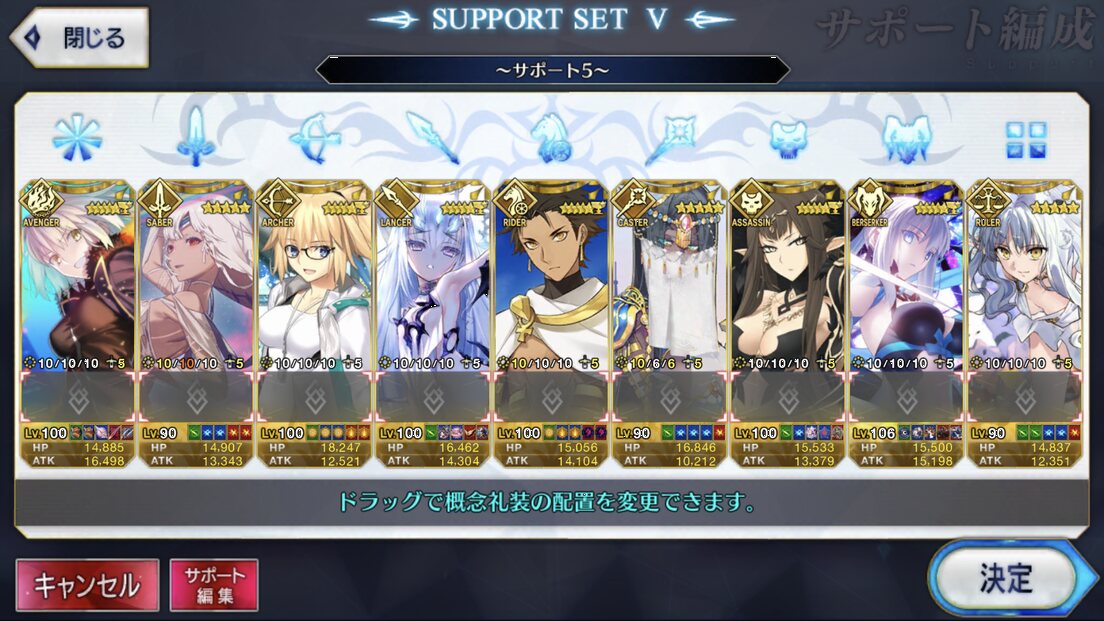
Task: Select the Archer class bow icon
Action: 315,138
